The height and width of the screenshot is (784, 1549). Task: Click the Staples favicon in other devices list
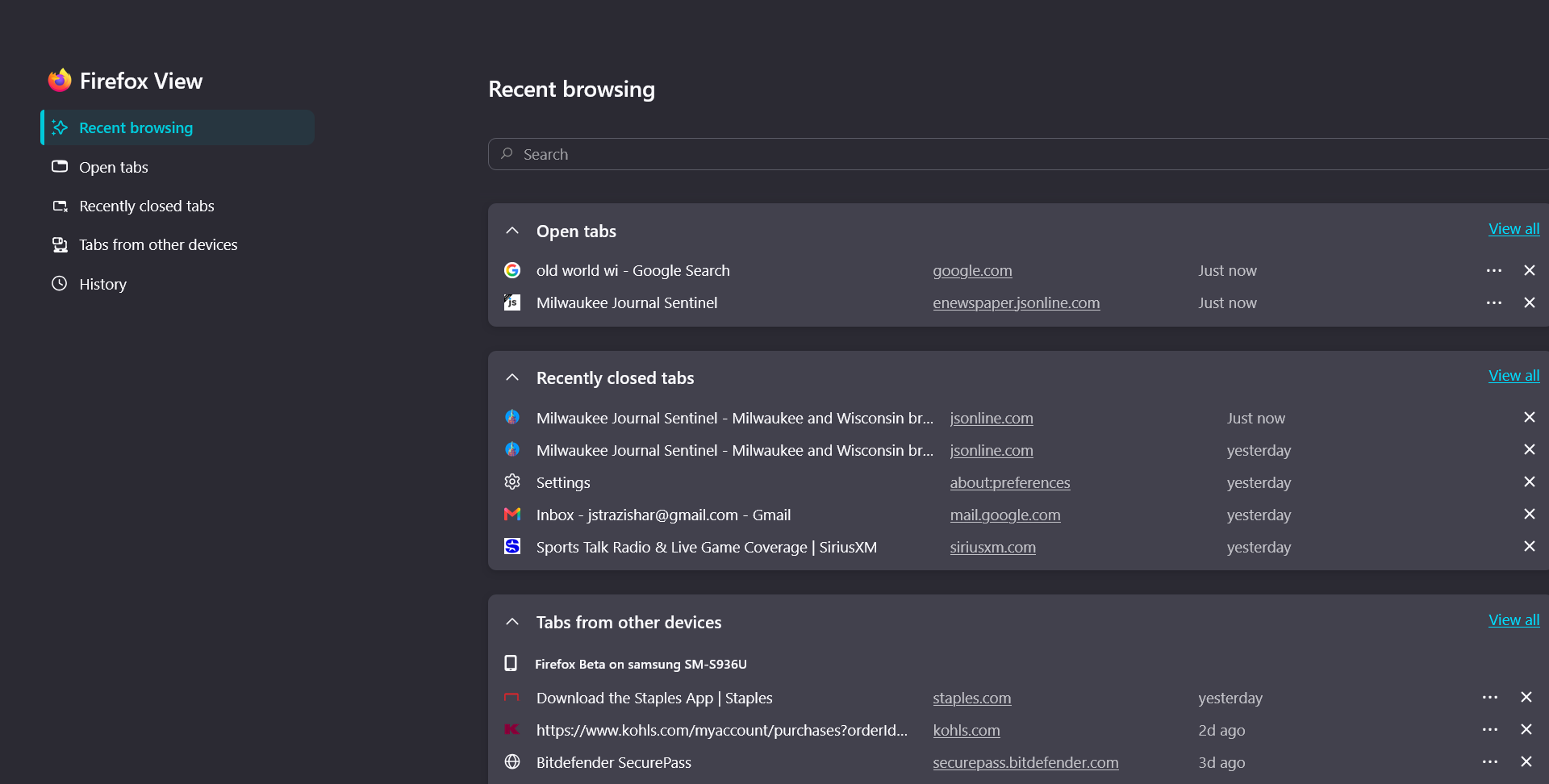coord(511,697)
